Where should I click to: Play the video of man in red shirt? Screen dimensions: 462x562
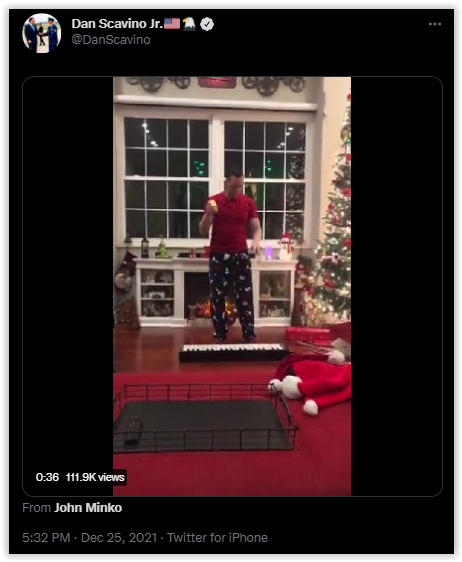[x=232, y=286]
